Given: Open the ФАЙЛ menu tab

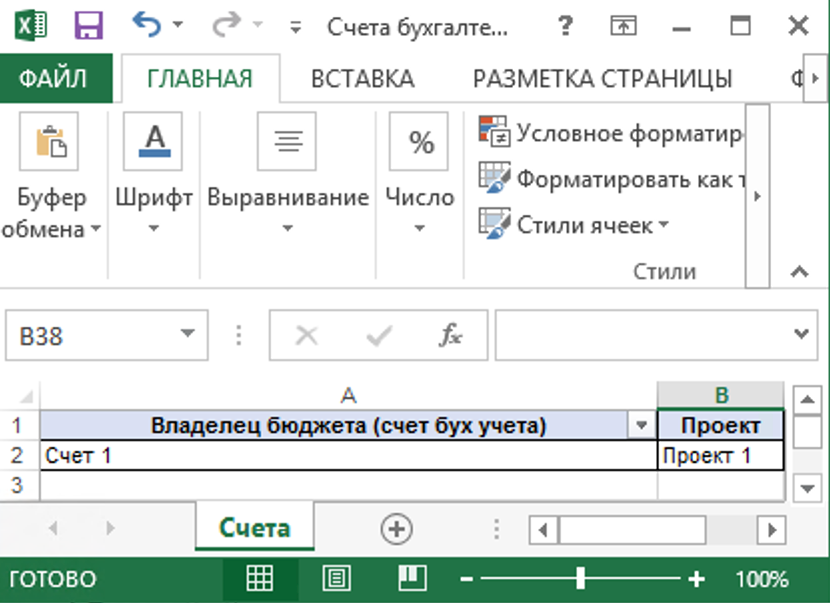Looking at the screenshot, I should click(x=53, y=79).
